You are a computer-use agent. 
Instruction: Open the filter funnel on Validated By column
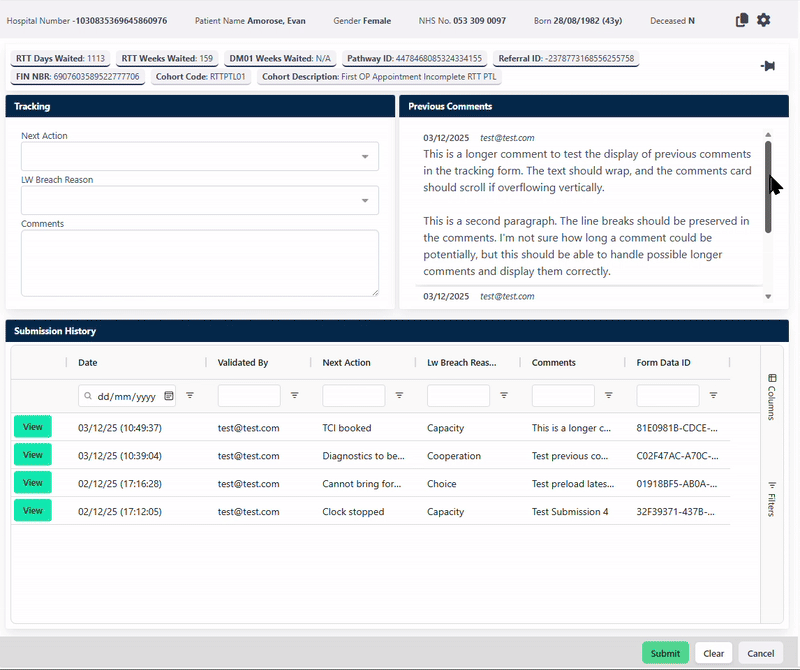[x=294, y=396]
